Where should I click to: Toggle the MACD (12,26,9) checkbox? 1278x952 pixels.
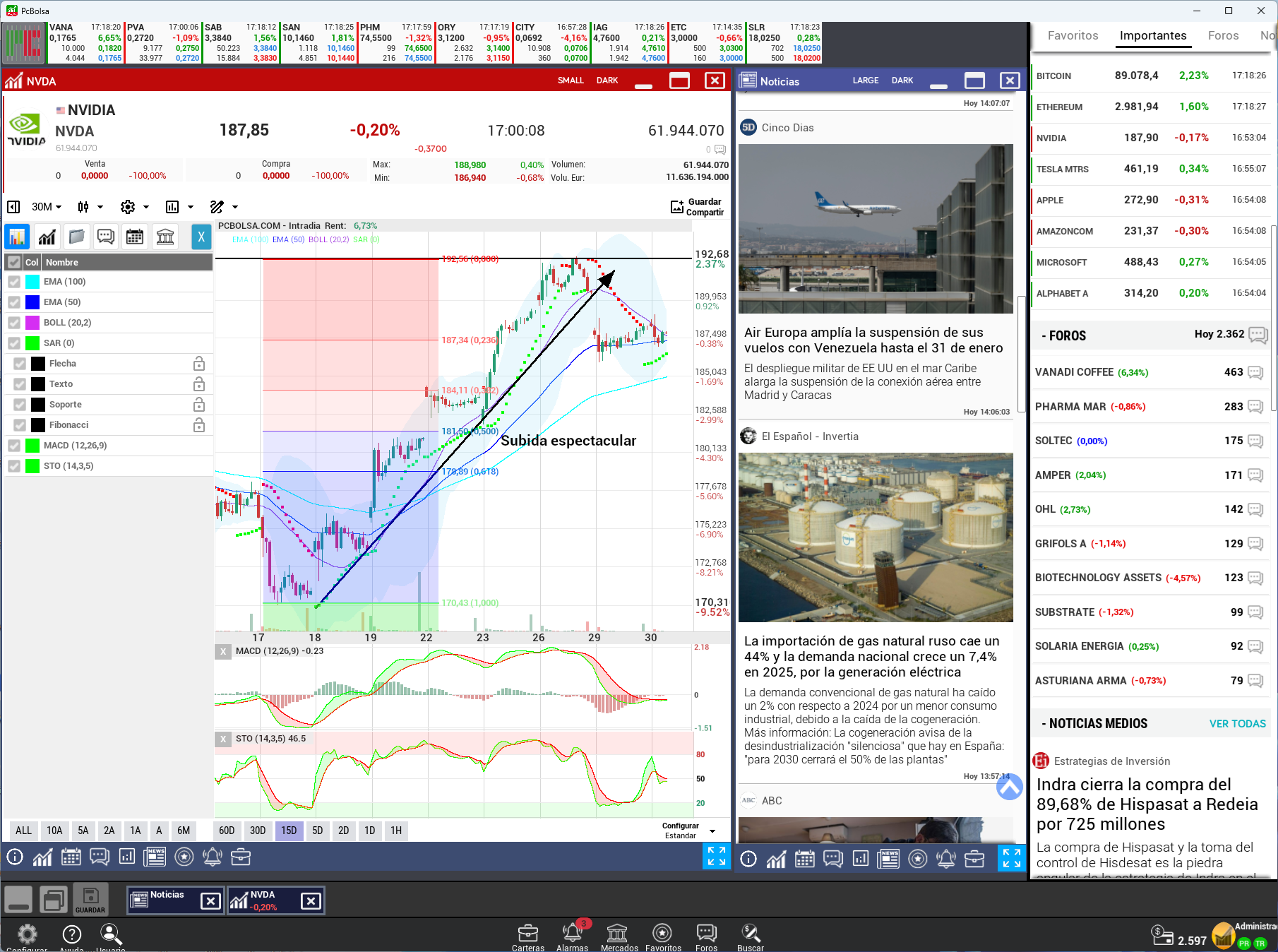coord(14,446)
